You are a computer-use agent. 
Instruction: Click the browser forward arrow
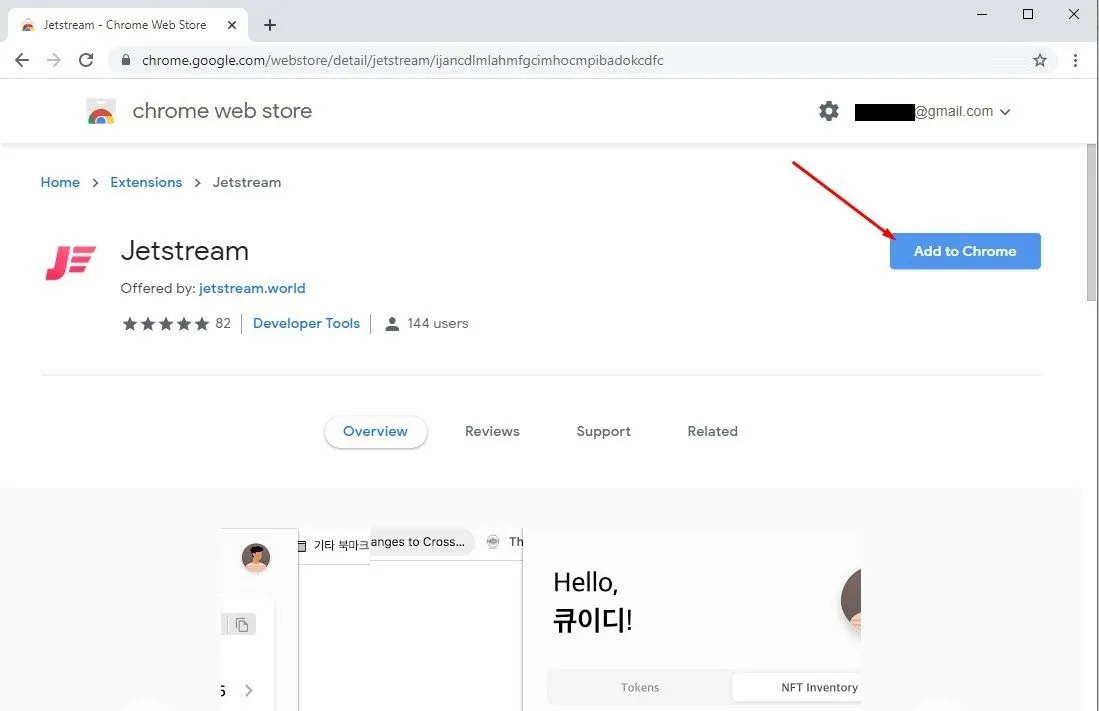coord(54,60)
